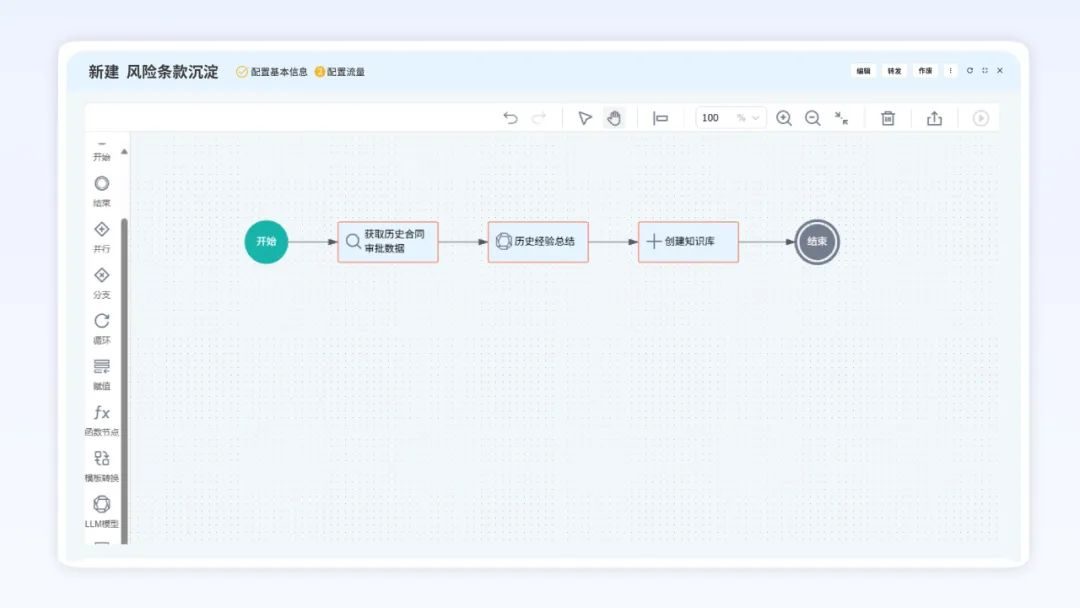Pick the 分支 branch node icon
This screenshot has width=1080, height=608.
coord(101,275)
